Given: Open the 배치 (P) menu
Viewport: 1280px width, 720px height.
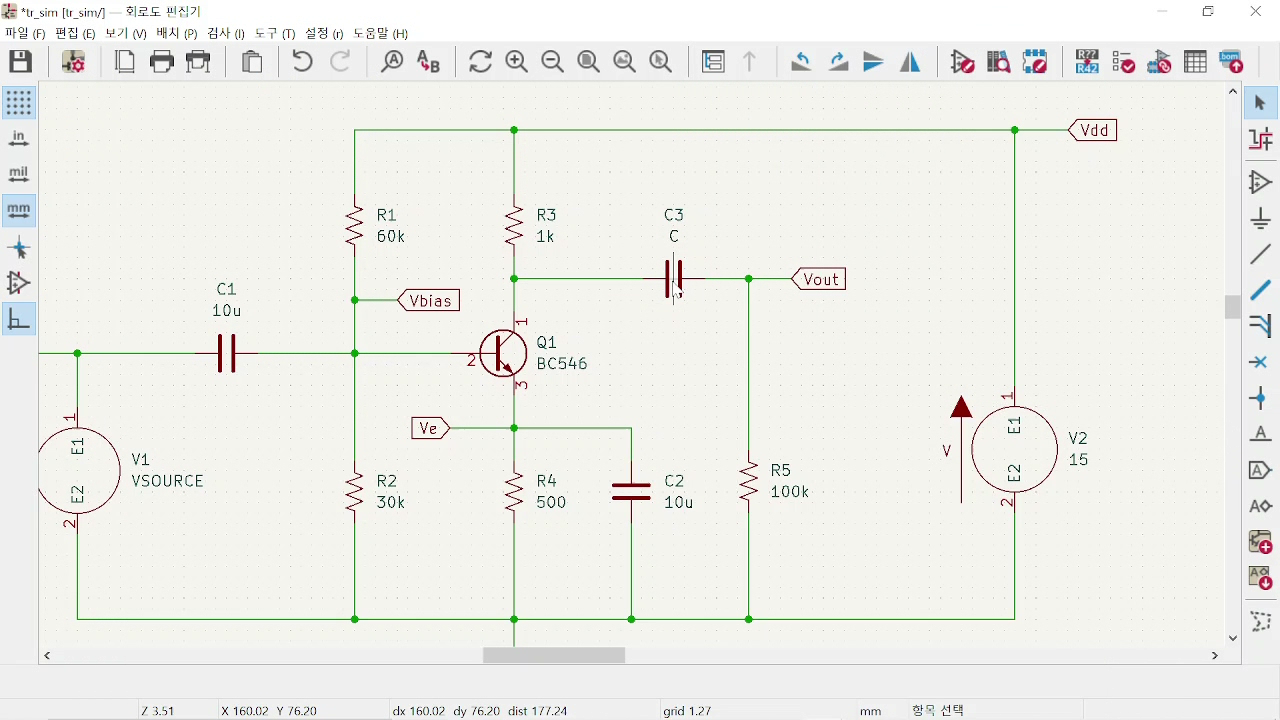Looking at the screenshot, I should pos(176,33).
